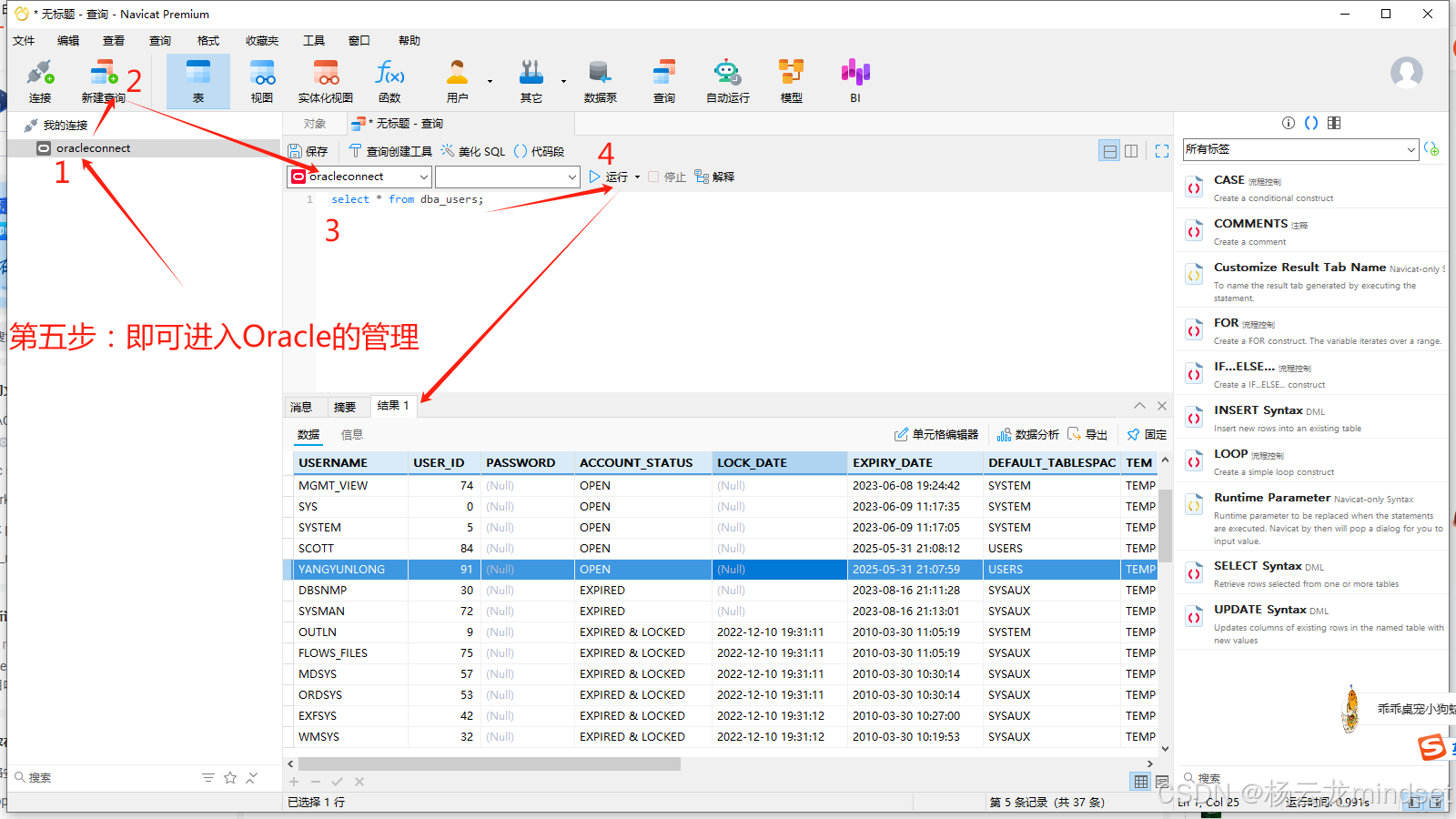Open the 视图 (View) toolbar icon
Image resolution: width=1456 pixels, height=819 pixels.
[x=262, y=80]
